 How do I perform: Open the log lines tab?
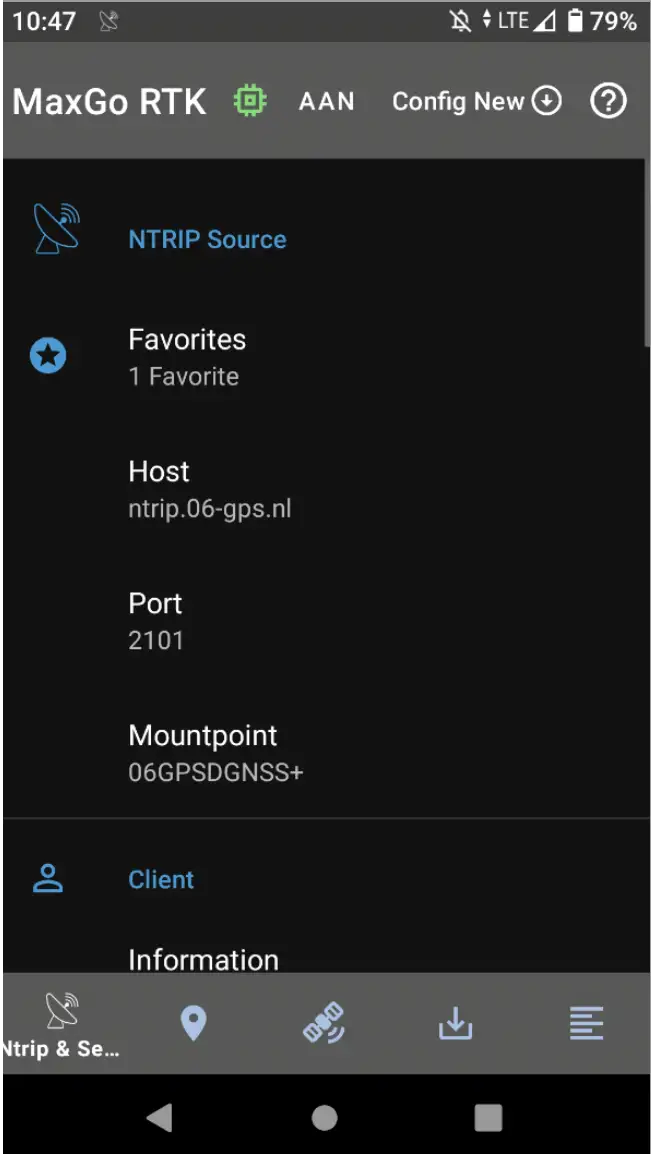click(586, 1023)
